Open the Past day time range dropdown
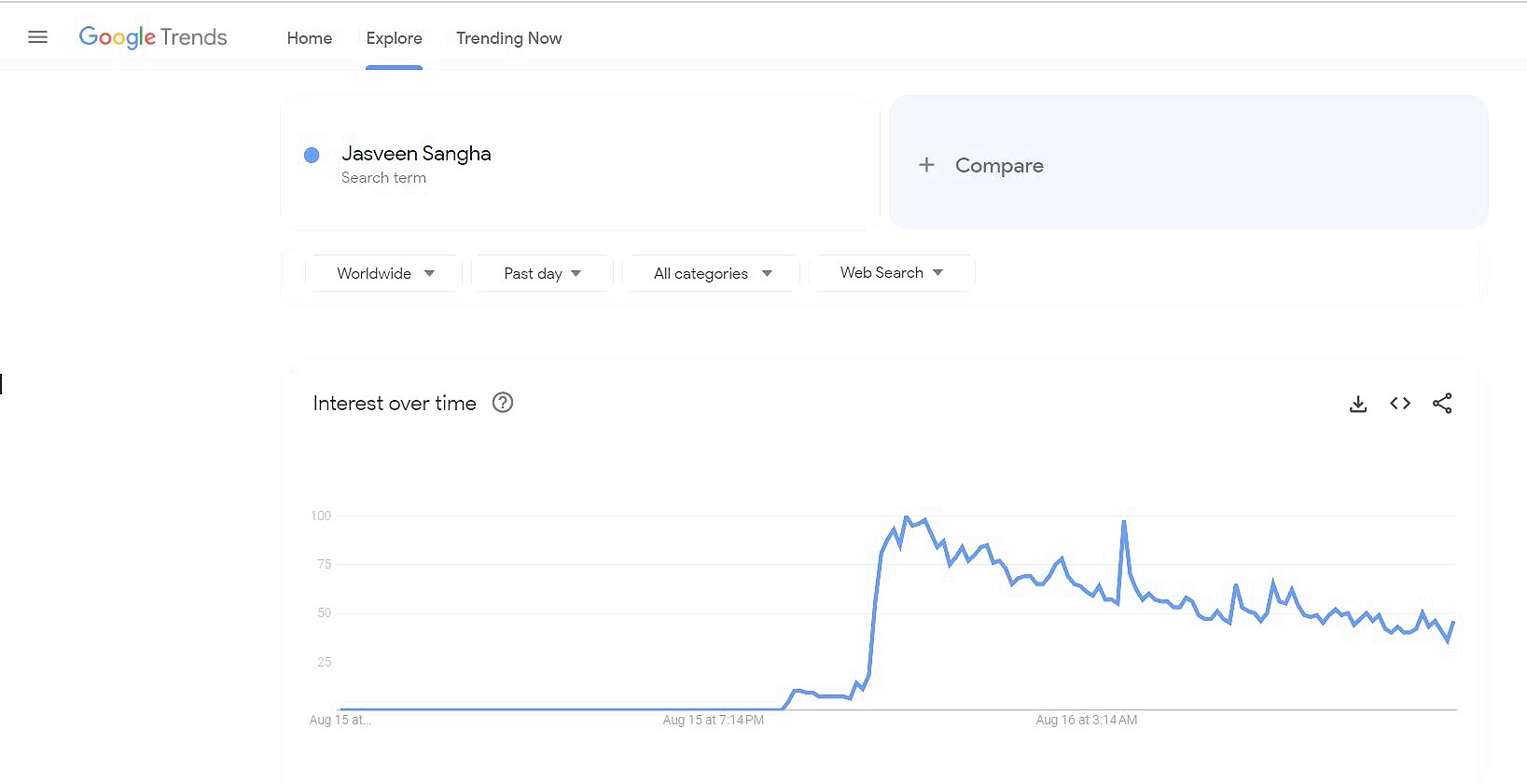Screen dimensions: 1527x784 [542, 273]
